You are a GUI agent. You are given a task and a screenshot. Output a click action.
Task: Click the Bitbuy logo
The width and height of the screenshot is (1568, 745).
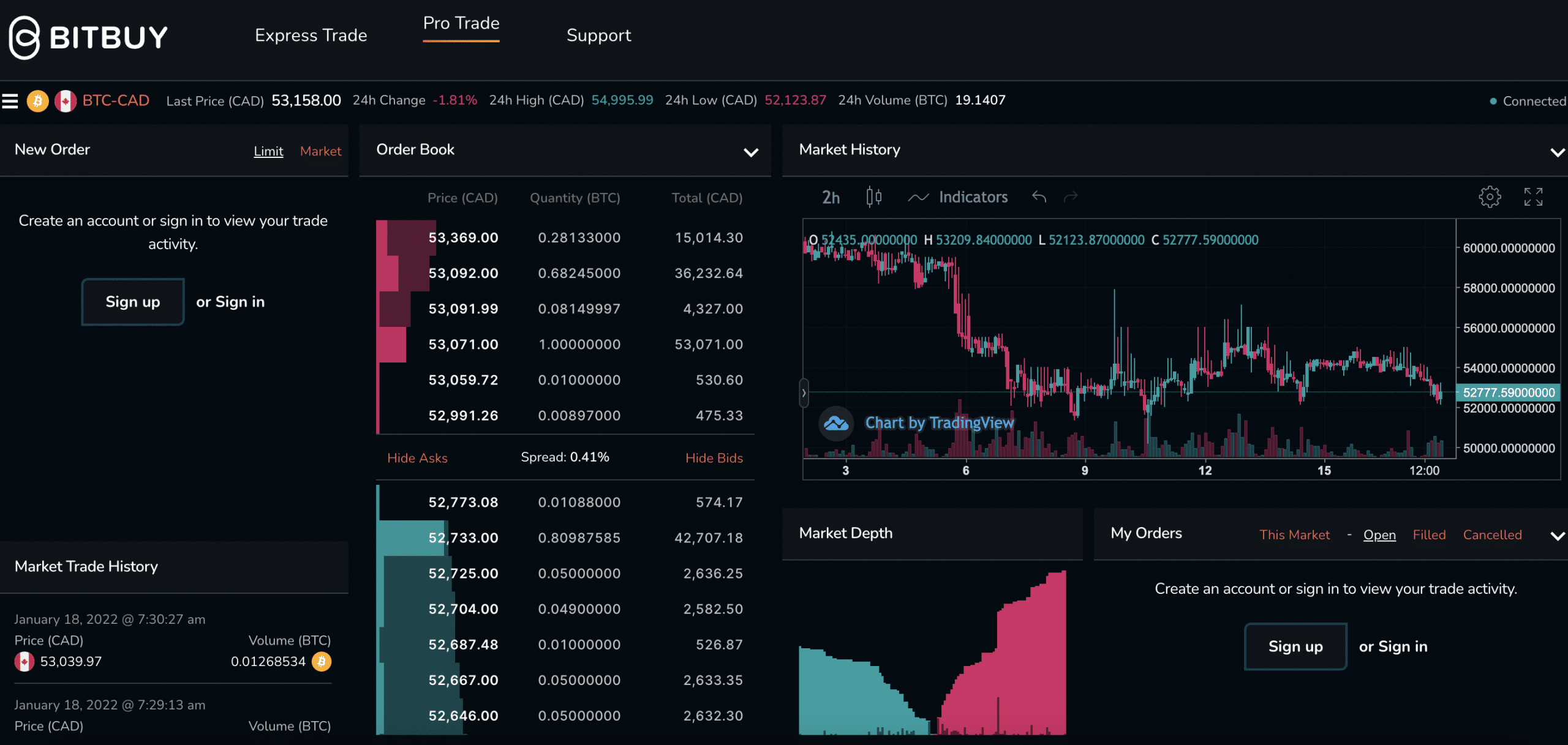pos(88,37)
